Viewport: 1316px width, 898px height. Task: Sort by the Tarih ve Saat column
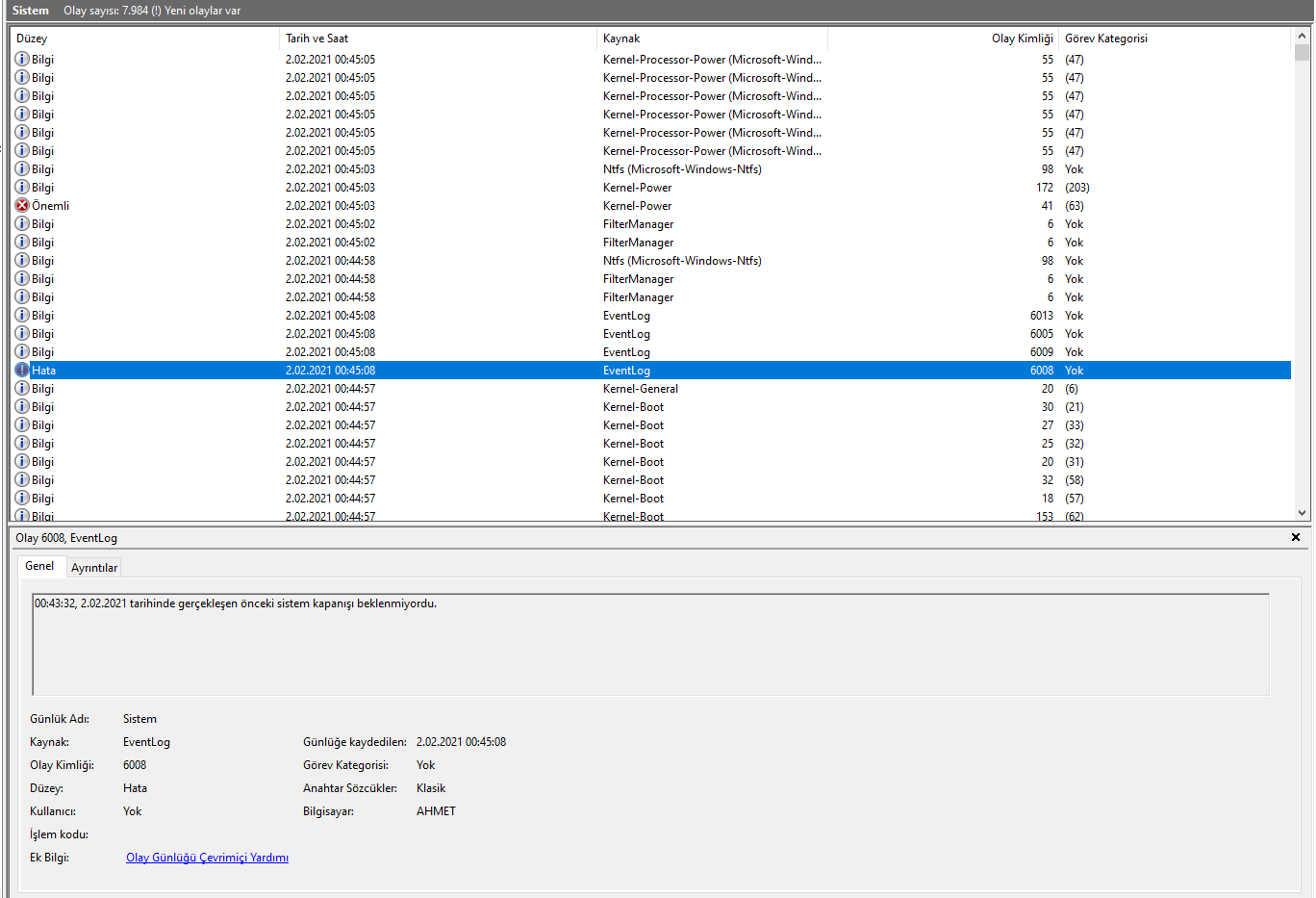point(438,38)
